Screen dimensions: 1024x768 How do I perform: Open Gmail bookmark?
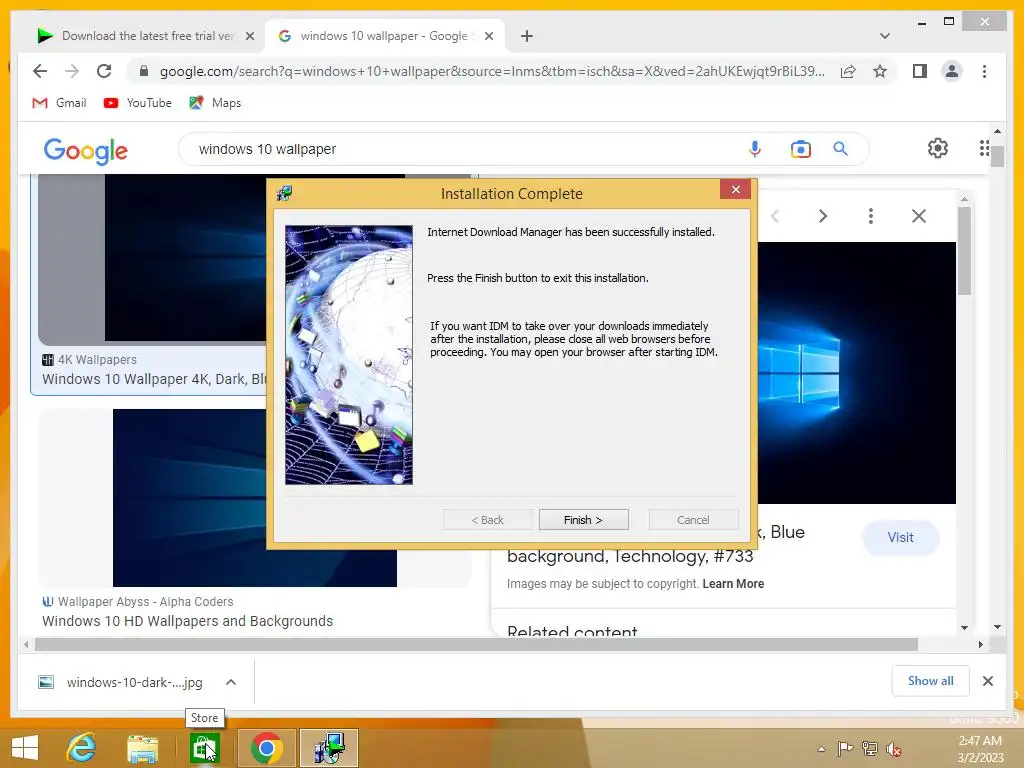click(59, 103)
